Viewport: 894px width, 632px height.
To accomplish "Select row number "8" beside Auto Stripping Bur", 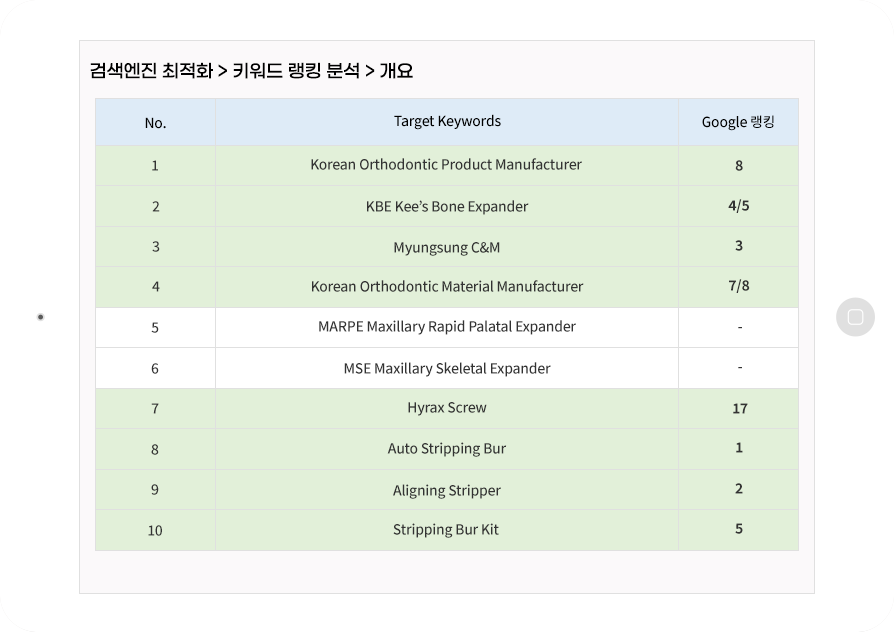I will pyautogui.click(x=155, y=449).
